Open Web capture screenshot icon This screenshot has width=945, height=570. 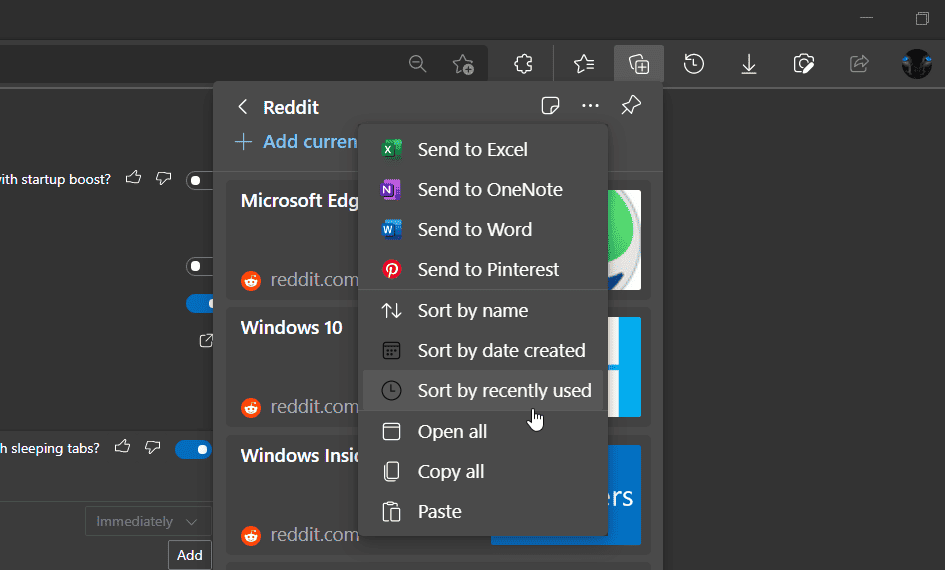(803, 63)
